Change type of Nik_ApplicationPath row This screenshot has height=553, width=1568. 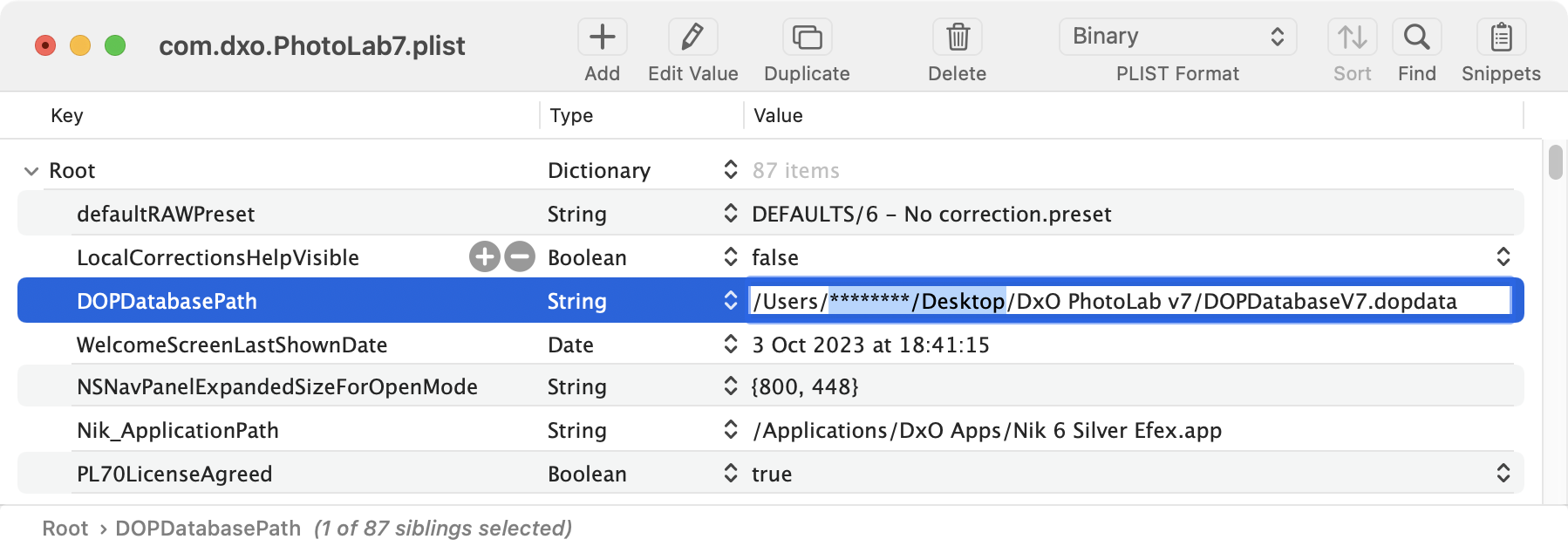(731, 429)
